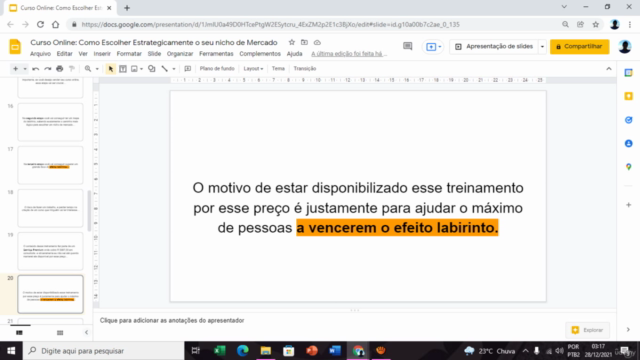This screenshot has width=640, height=360.
Task: Move presentation to folder icon
Action: (304, 42)
